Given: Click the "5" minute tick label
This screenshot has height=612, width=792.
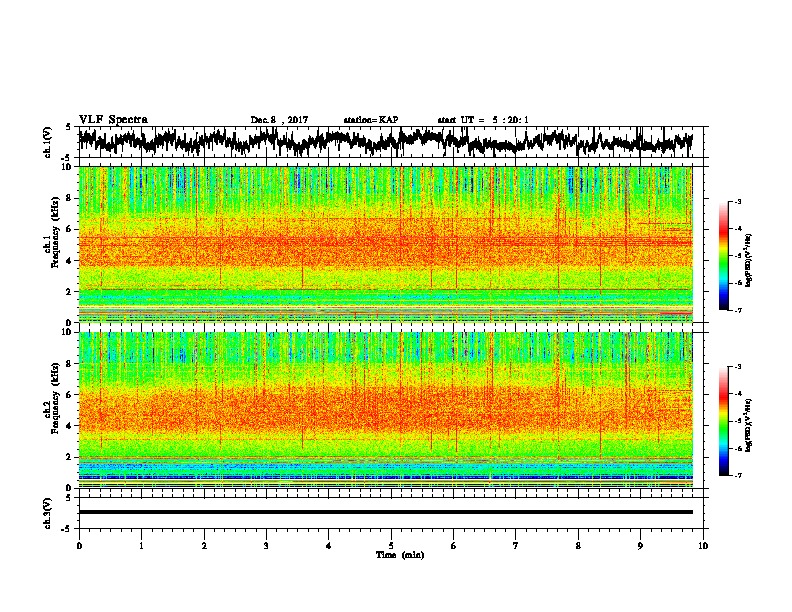Looking at the screenshot, I should (x=391, y=546).
